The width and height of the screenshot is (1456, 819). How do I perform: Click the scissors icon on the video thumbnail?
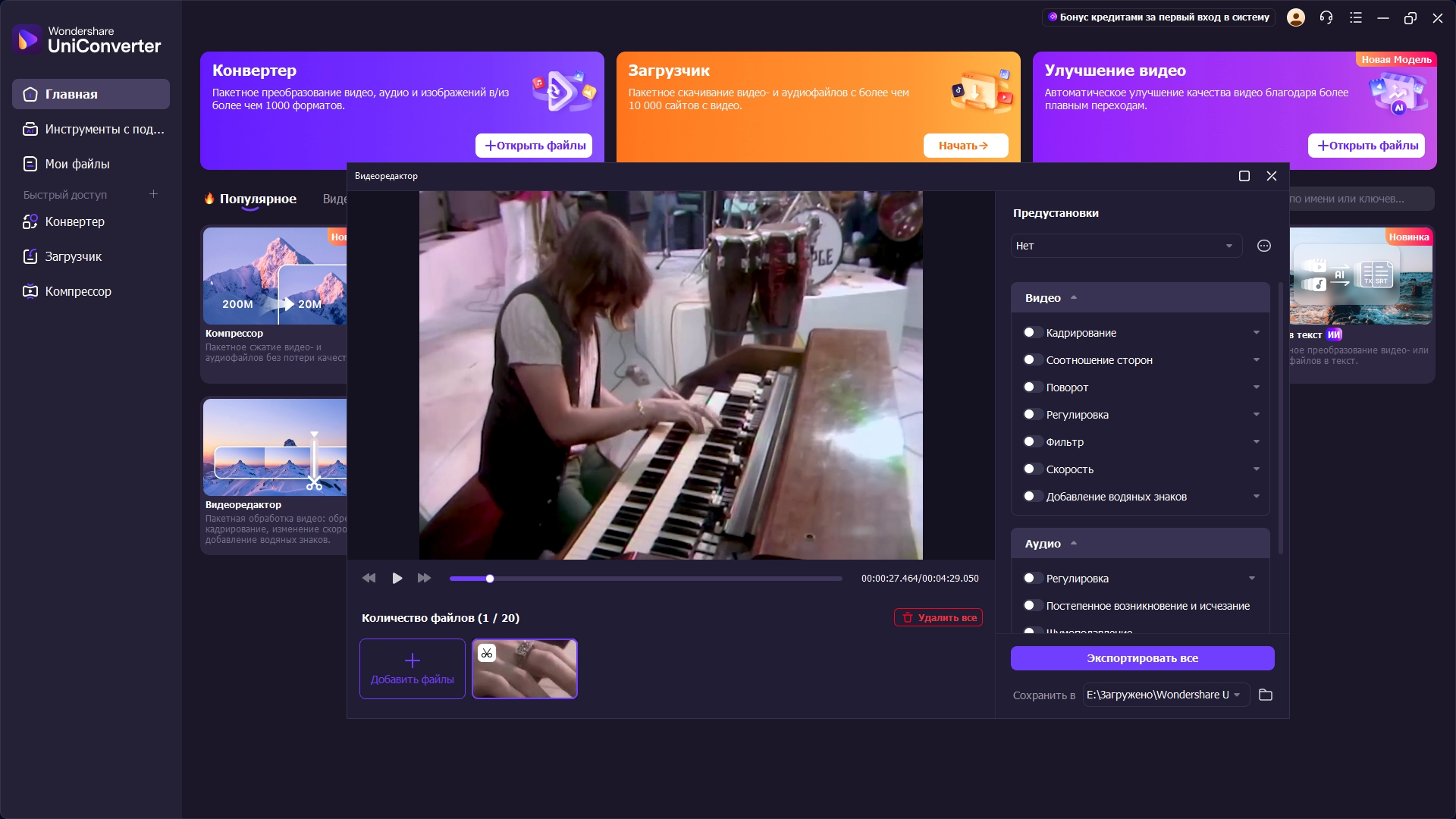click(487, 653)
